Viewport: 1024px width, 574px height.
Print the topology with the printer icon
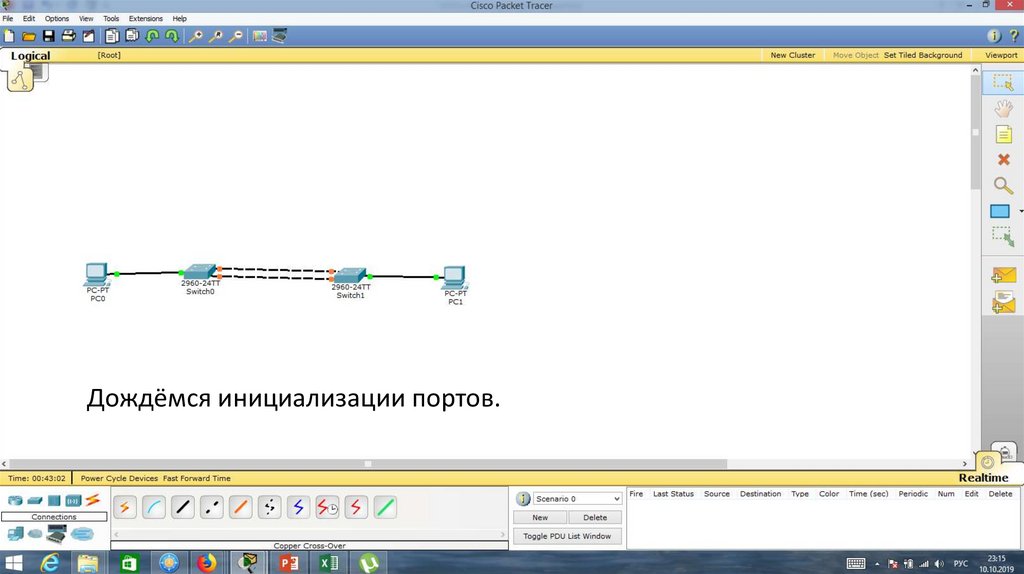(69, 36)
